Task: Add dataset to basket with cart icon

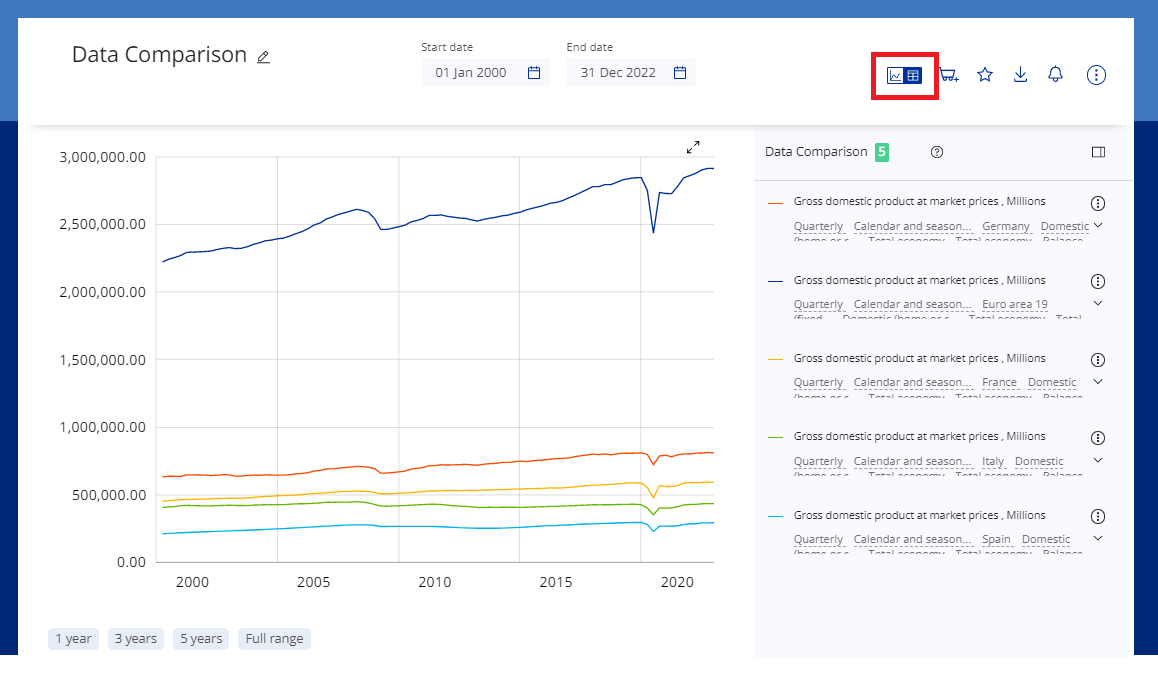Action: tap(948, 75)
